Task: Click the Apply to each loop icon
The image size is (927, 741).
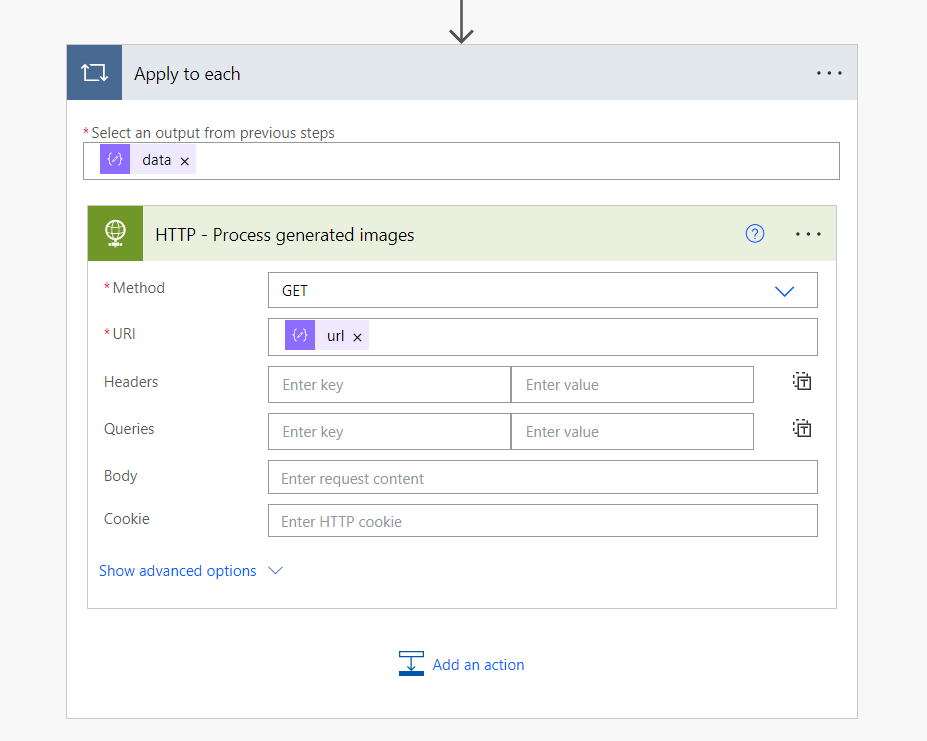Action: (x=94, y=73)
